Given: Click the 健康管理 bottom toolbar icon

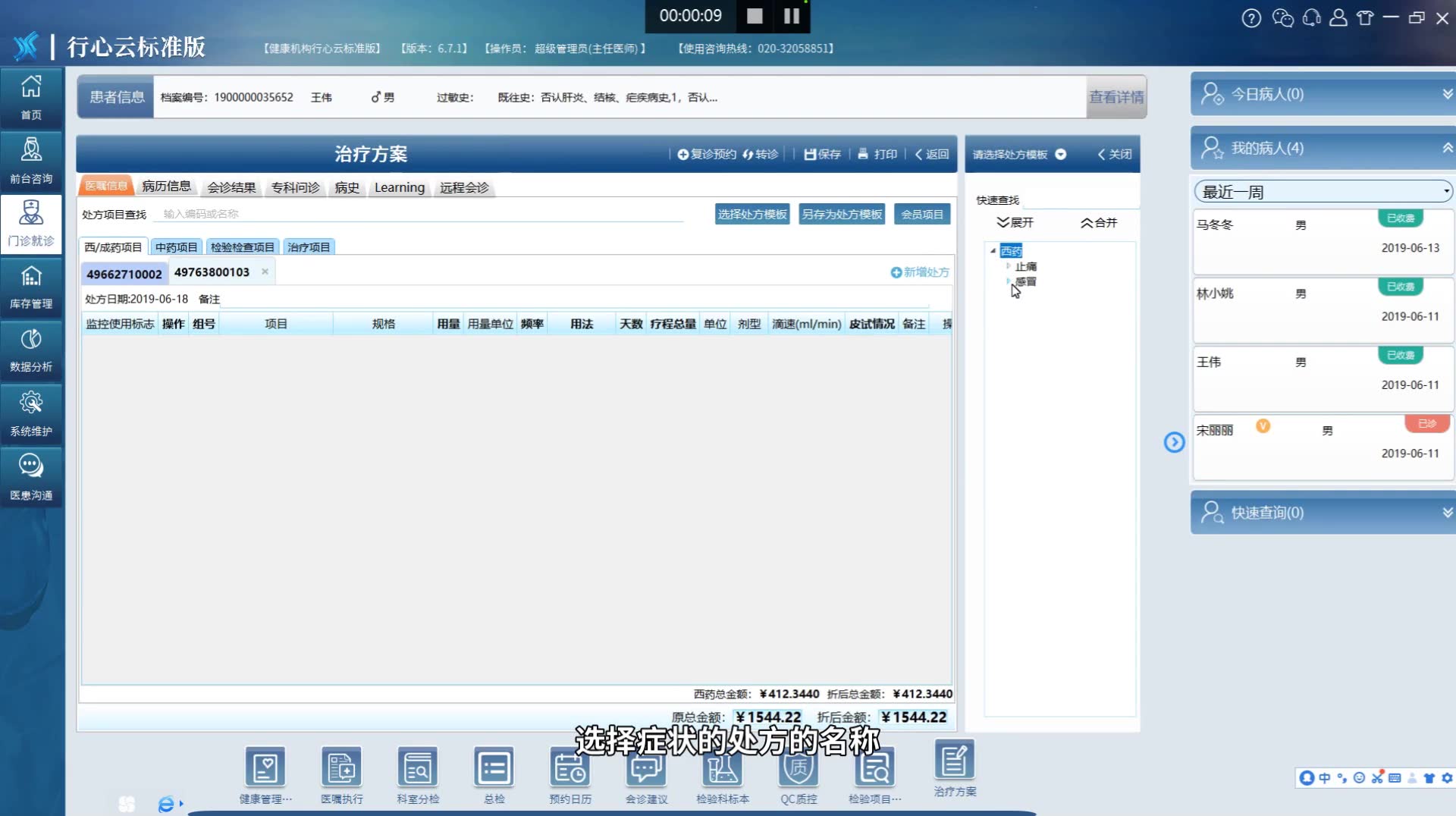Looking at the screenshot, I should [x=265, y=775].
